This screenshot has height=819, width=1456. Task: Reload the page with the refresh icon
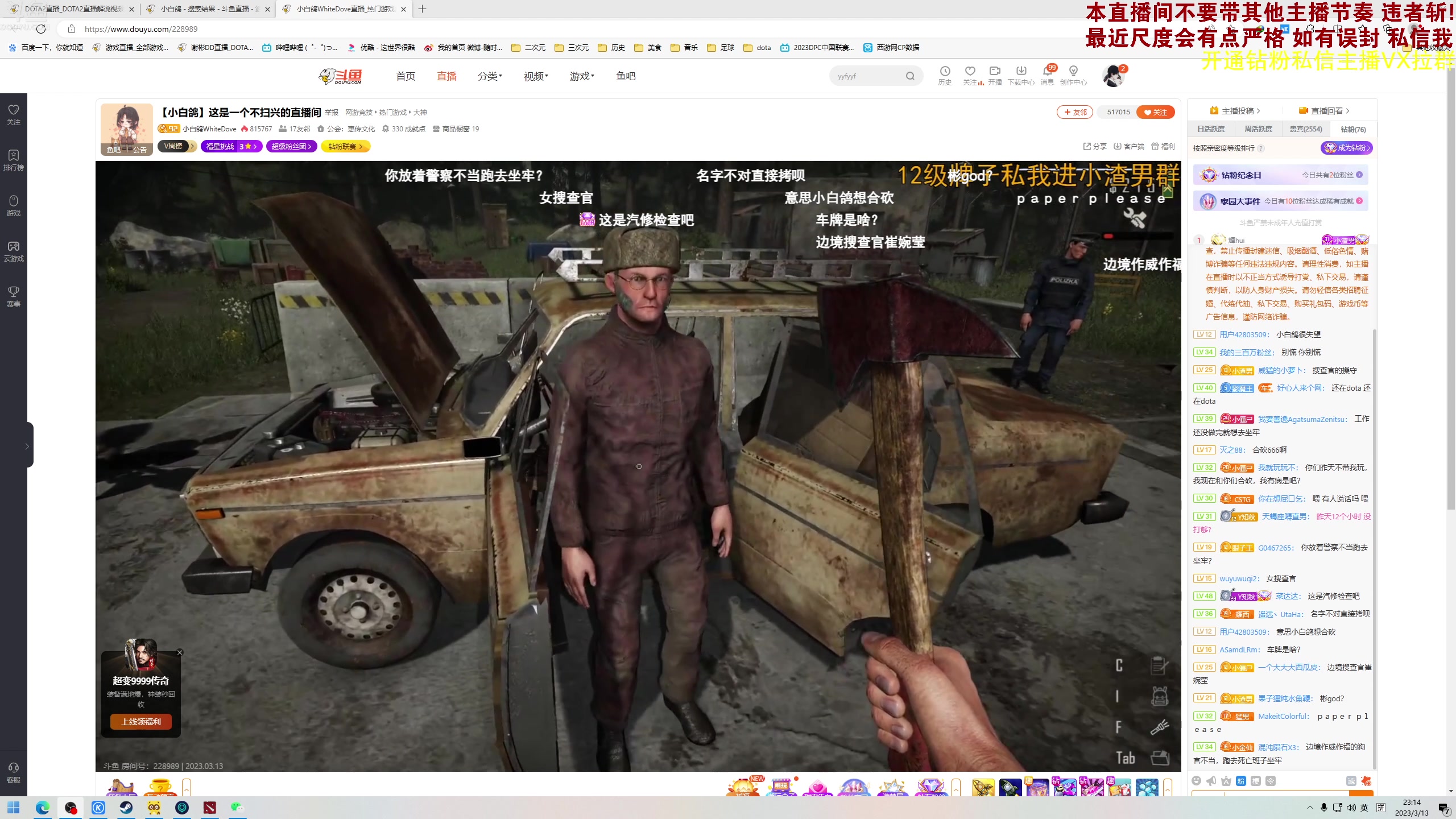(41, 29)
